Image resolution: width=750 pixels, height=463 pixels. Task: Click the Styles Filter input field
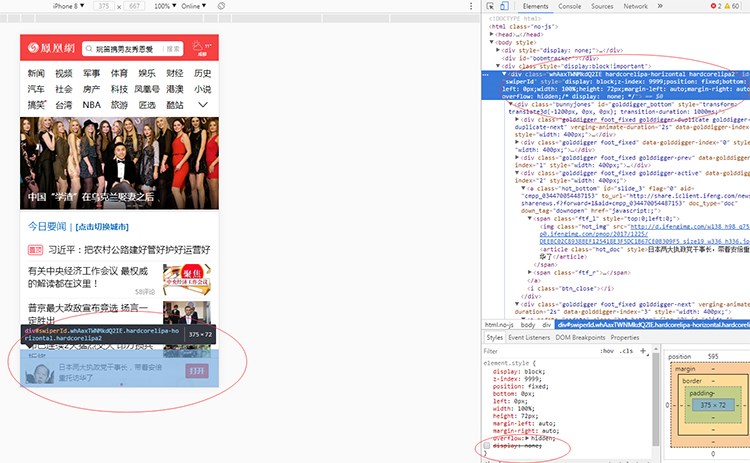538,351
